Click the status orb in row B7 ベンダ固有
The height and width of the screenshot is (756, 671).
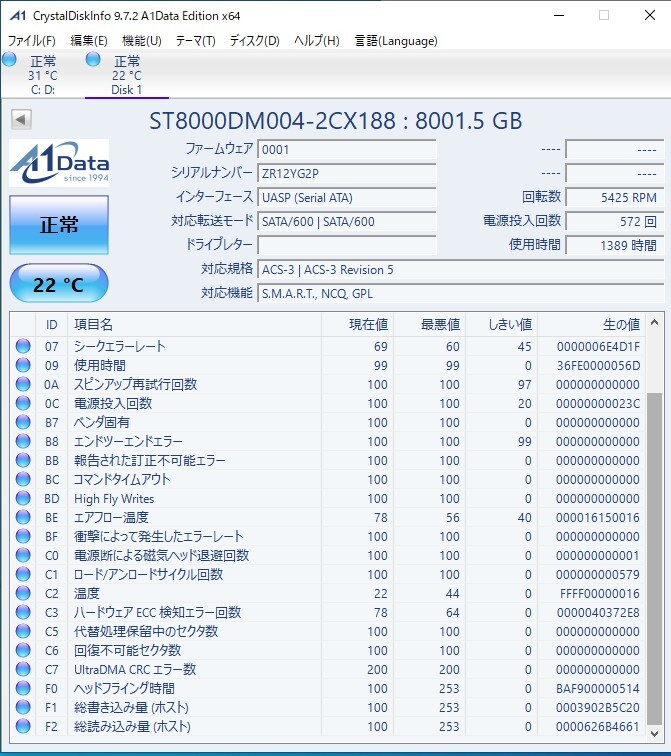23,422
